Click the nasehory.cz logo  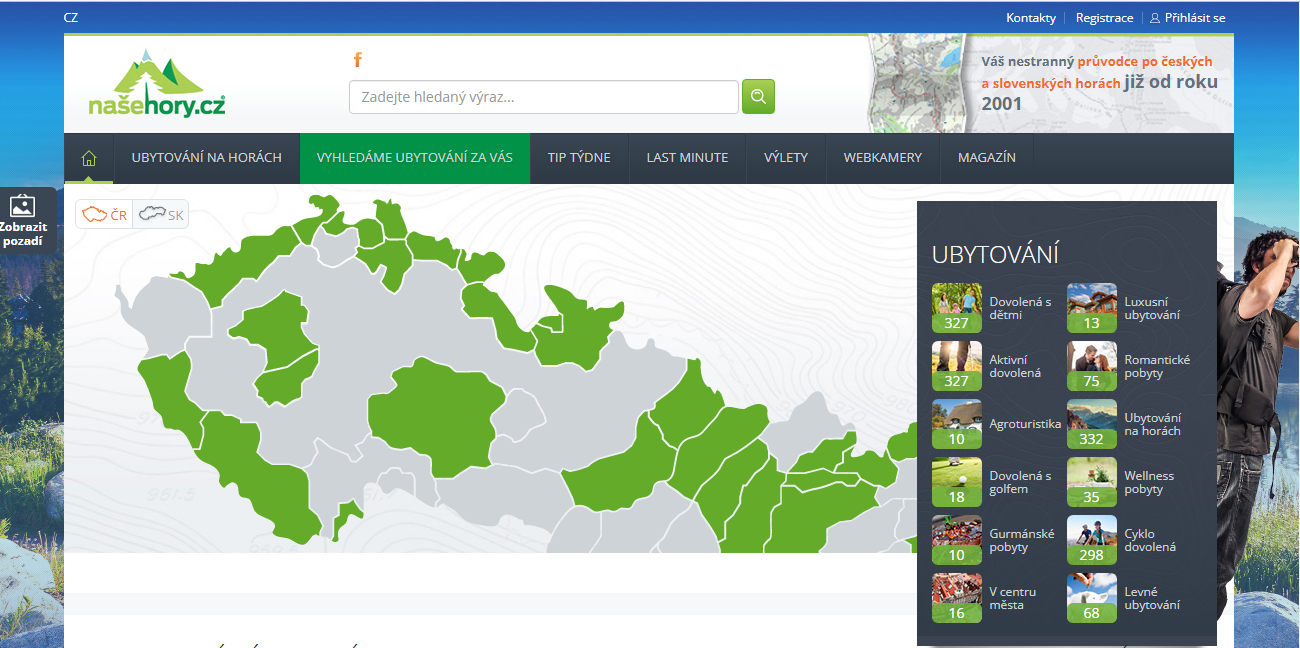click(157, 84)
